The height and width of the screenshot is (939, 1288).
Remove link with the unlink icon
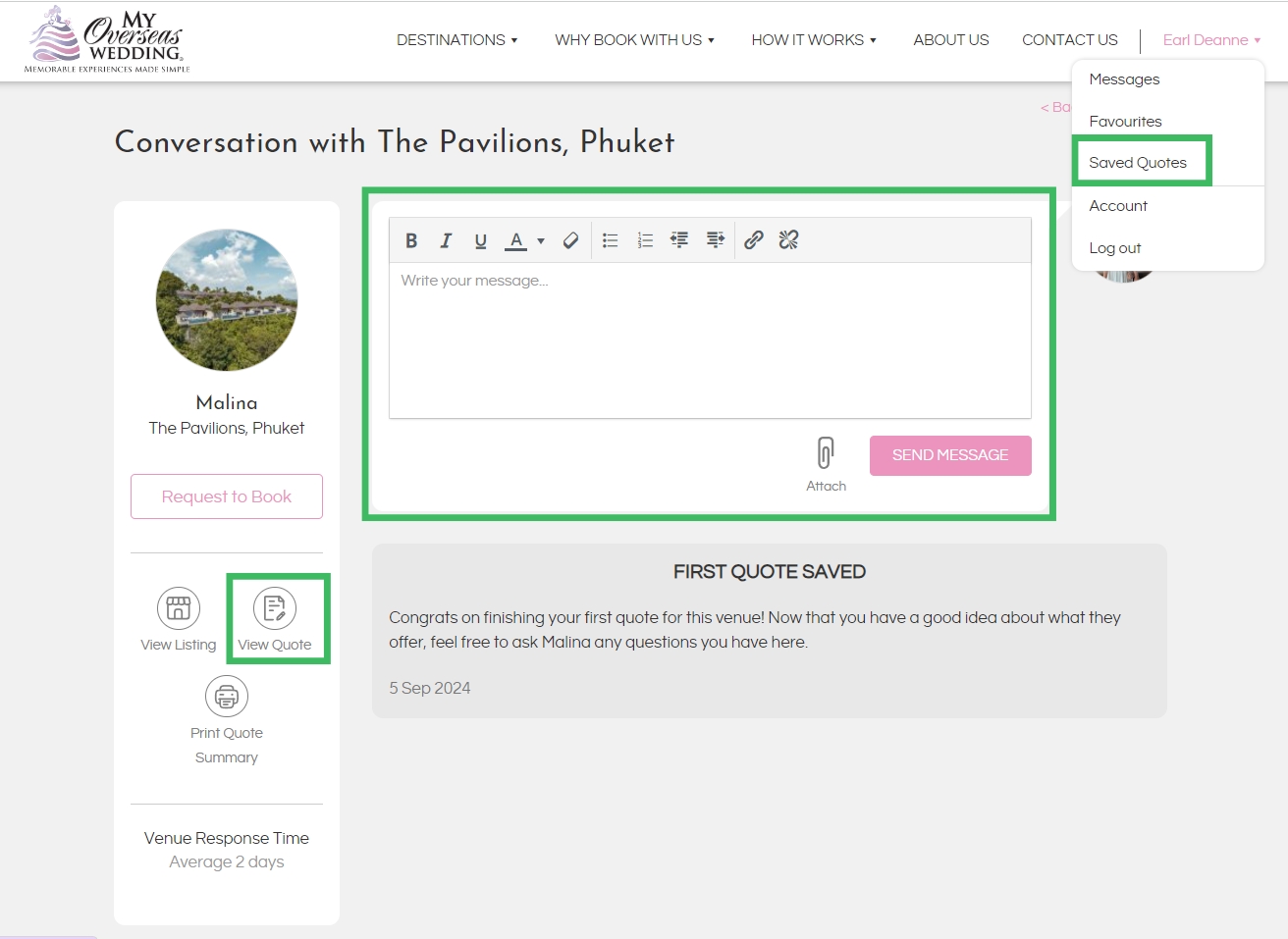click(x=788, y=240)
